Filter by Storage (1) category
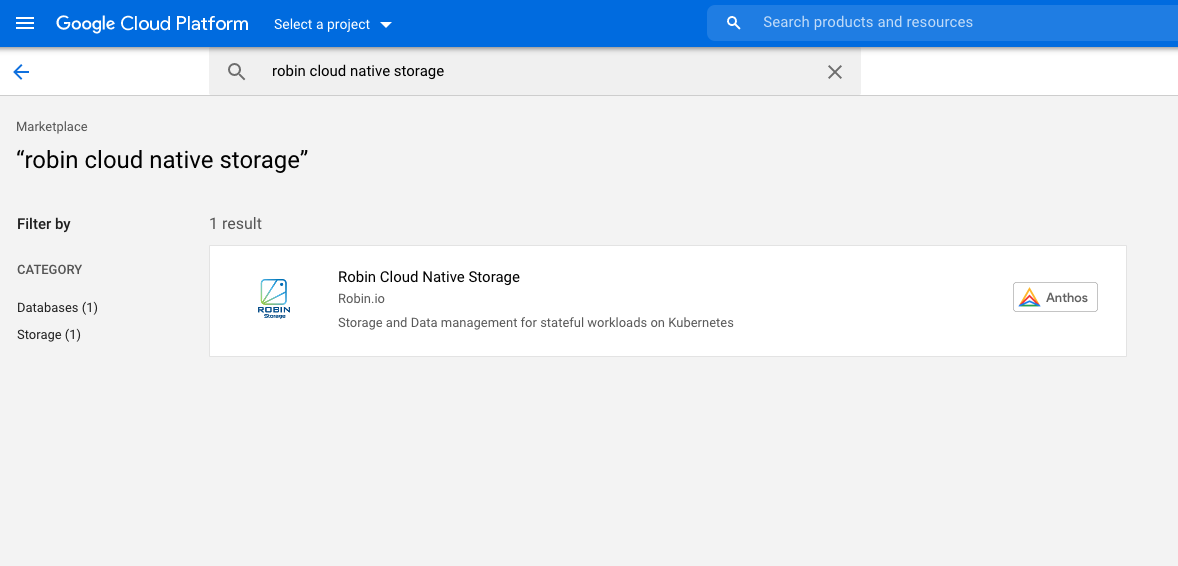The height and width of the screenshot is (566, 1178). 49,334
